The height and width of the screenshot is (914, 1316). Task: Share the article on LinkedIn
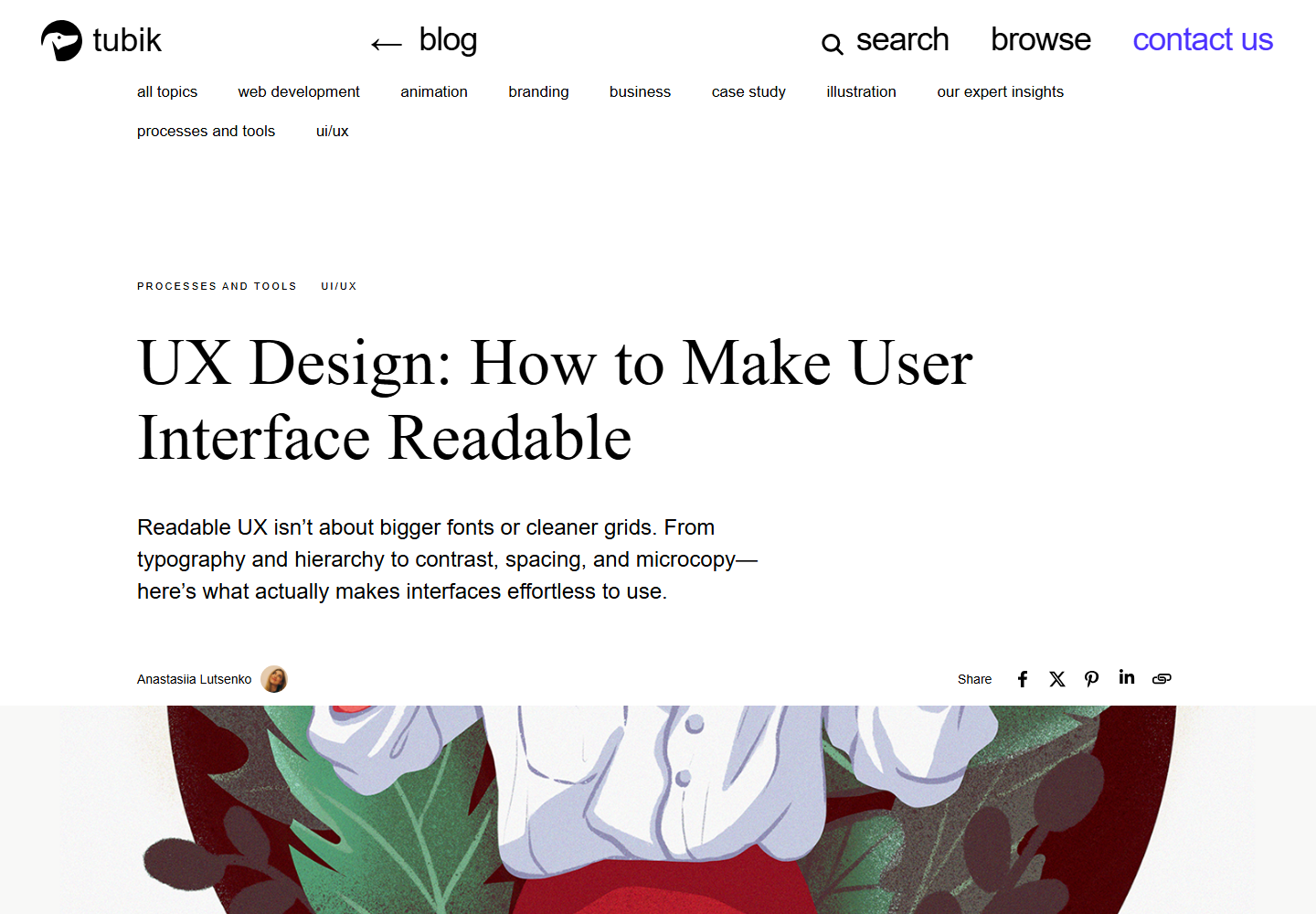(1127, 677)
